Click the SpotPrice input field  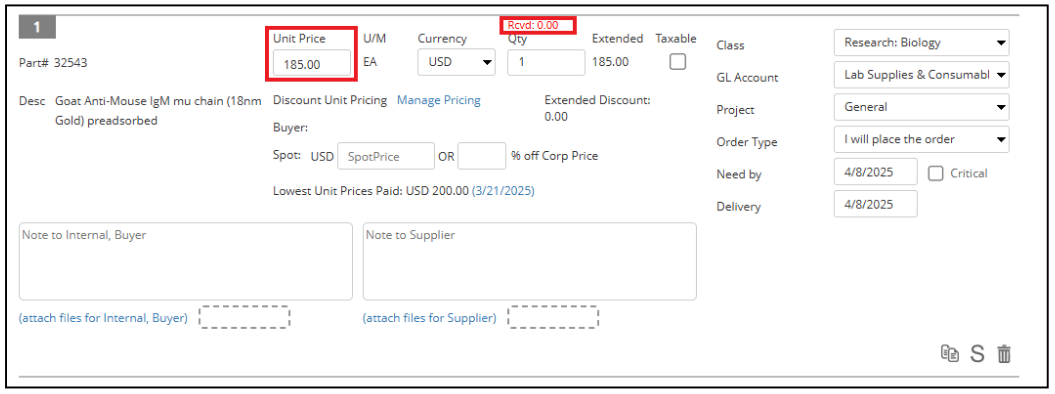pos(386,156)
